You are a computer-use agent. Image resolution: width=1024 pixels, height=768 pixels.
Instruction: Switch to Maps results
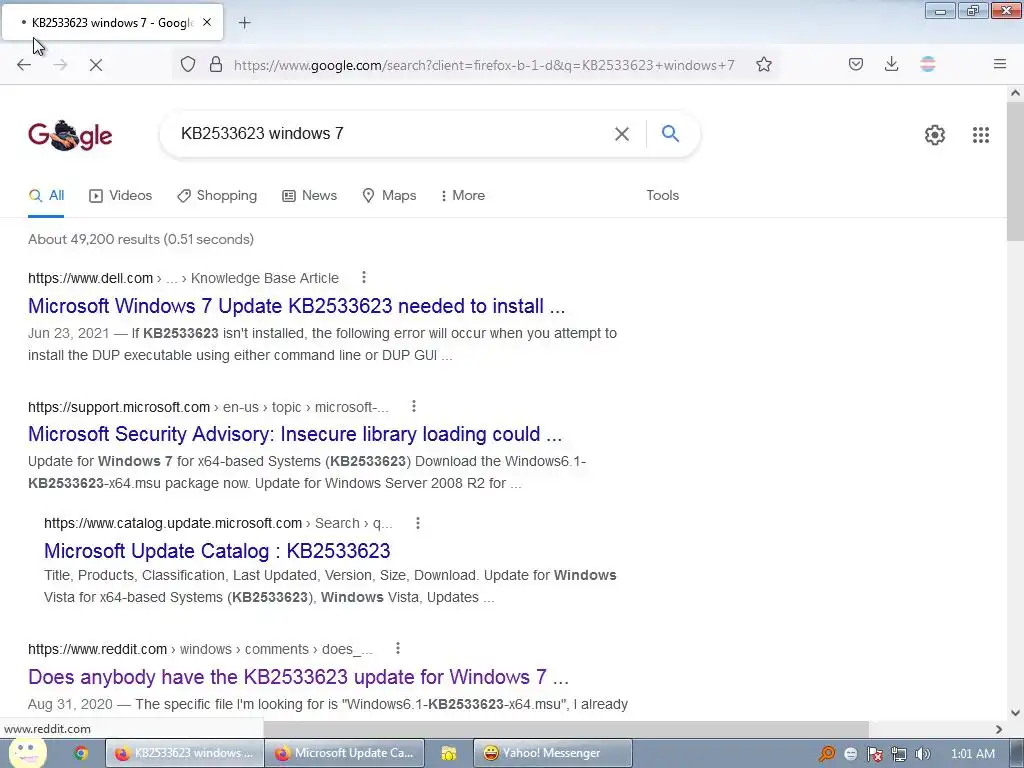coord(389,196)
